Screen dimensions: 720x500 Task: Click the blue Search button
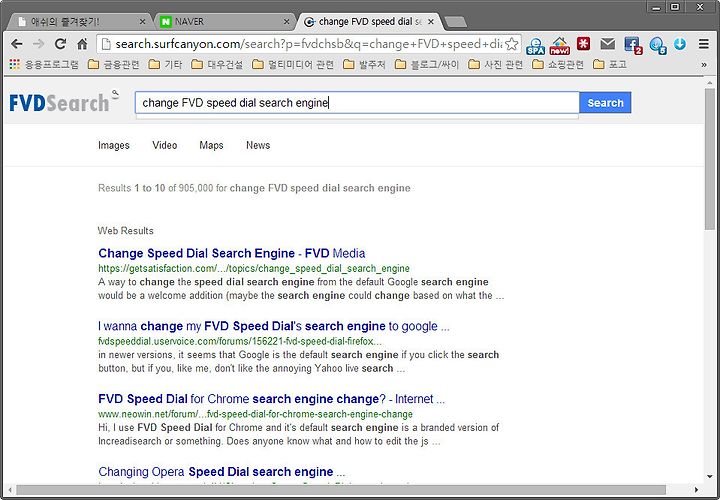605,102
